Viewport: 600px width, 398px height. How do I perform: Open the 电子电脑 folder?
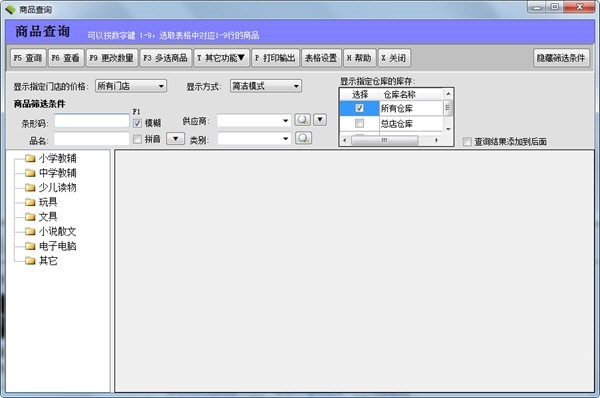point(57,246)
